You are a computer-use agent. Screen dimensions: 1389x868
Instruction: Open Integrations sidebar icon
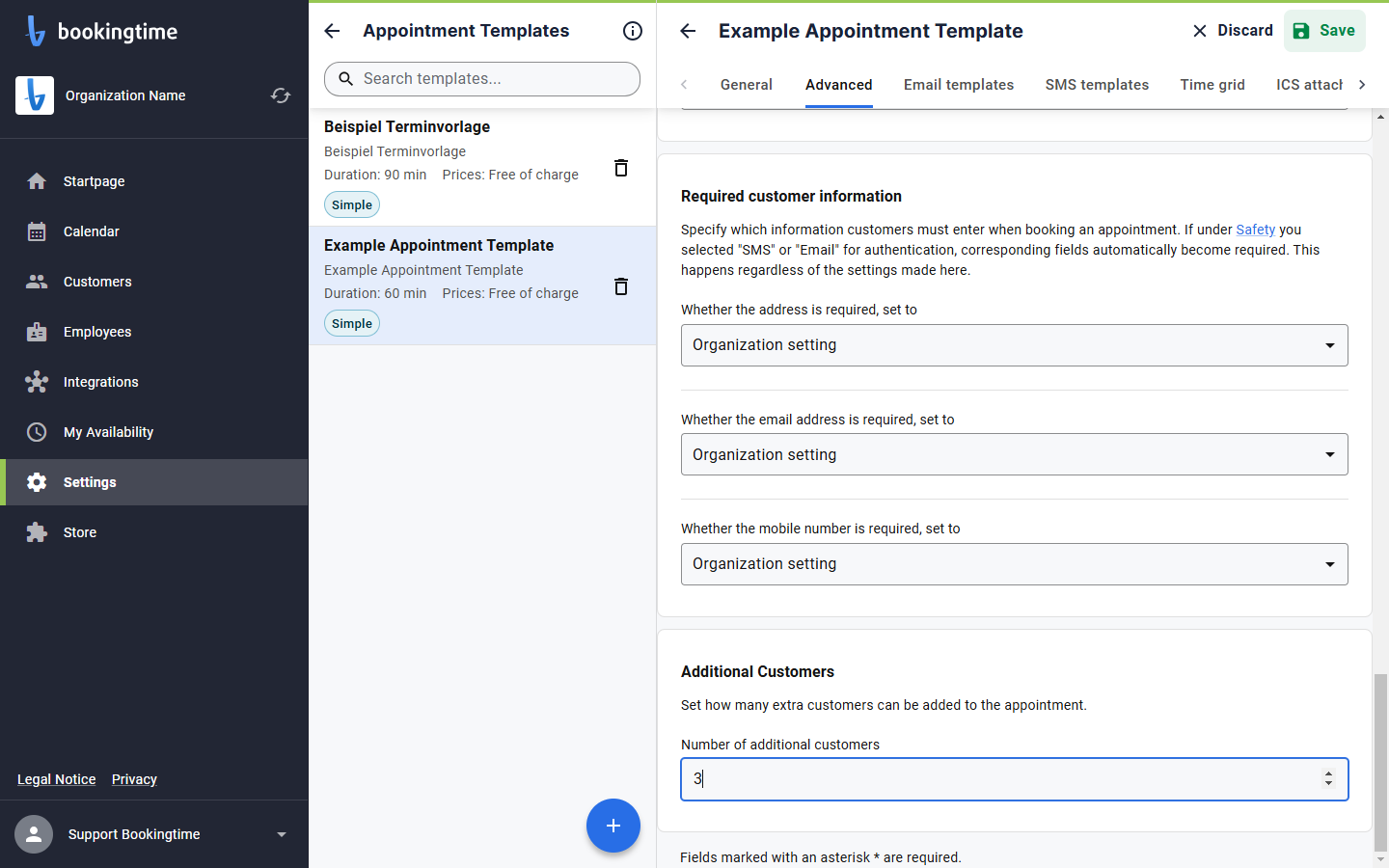(37, 382)
